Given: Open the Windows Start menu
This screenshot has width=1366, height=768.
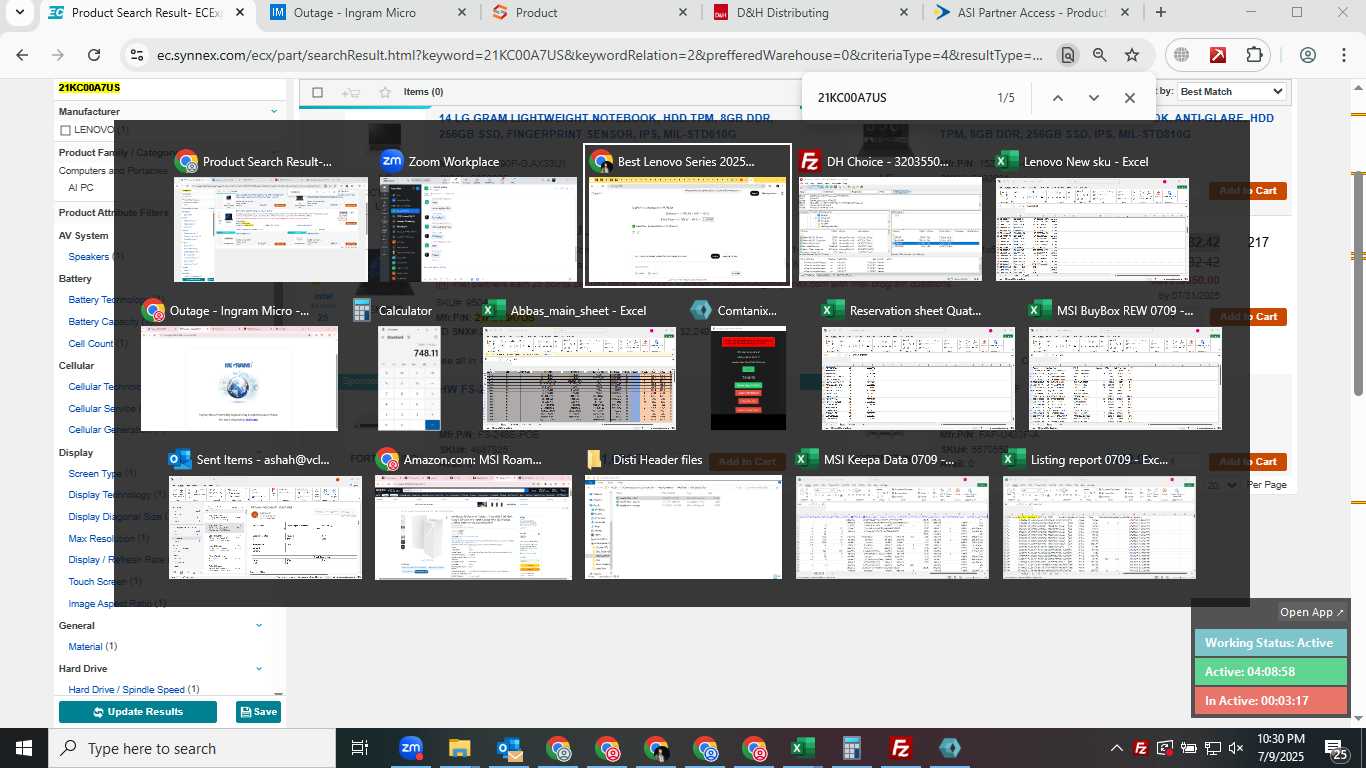Looking at the screenshot, I should (23, 748).
